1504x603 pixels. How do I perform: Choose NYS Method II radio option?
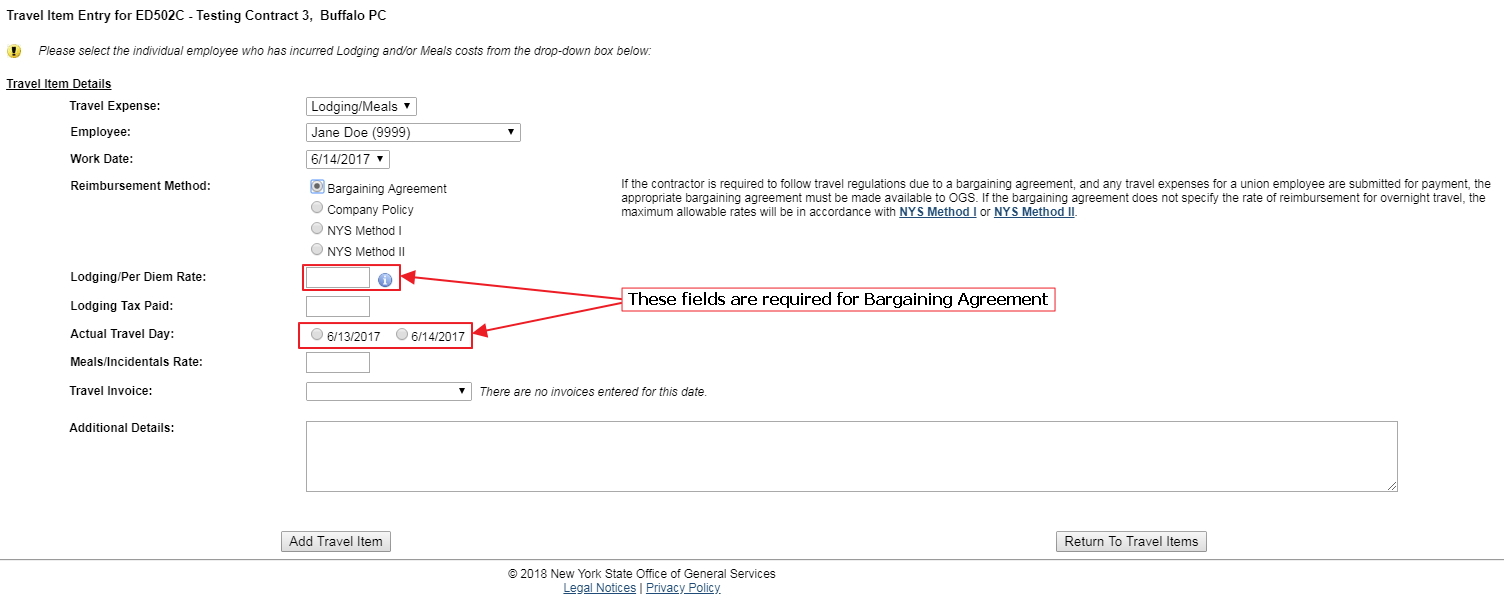point(318,250)
